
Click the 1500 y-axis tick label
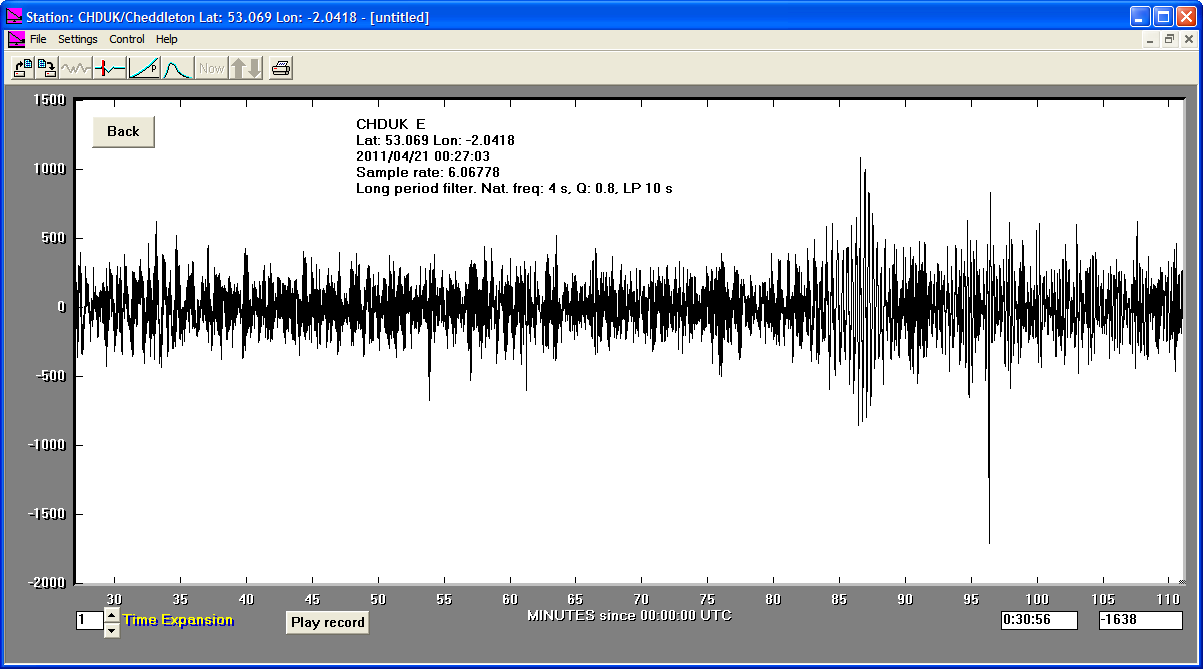point(50,99)
